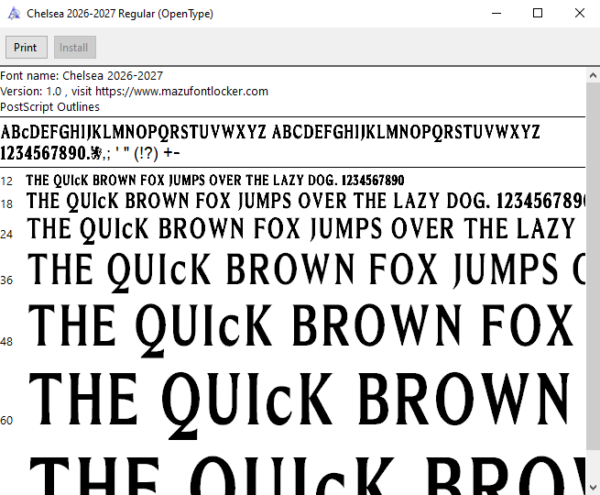The image size is (600, 495).
Task: Click the 'PostScript Outlines' text
Action: 50,107
